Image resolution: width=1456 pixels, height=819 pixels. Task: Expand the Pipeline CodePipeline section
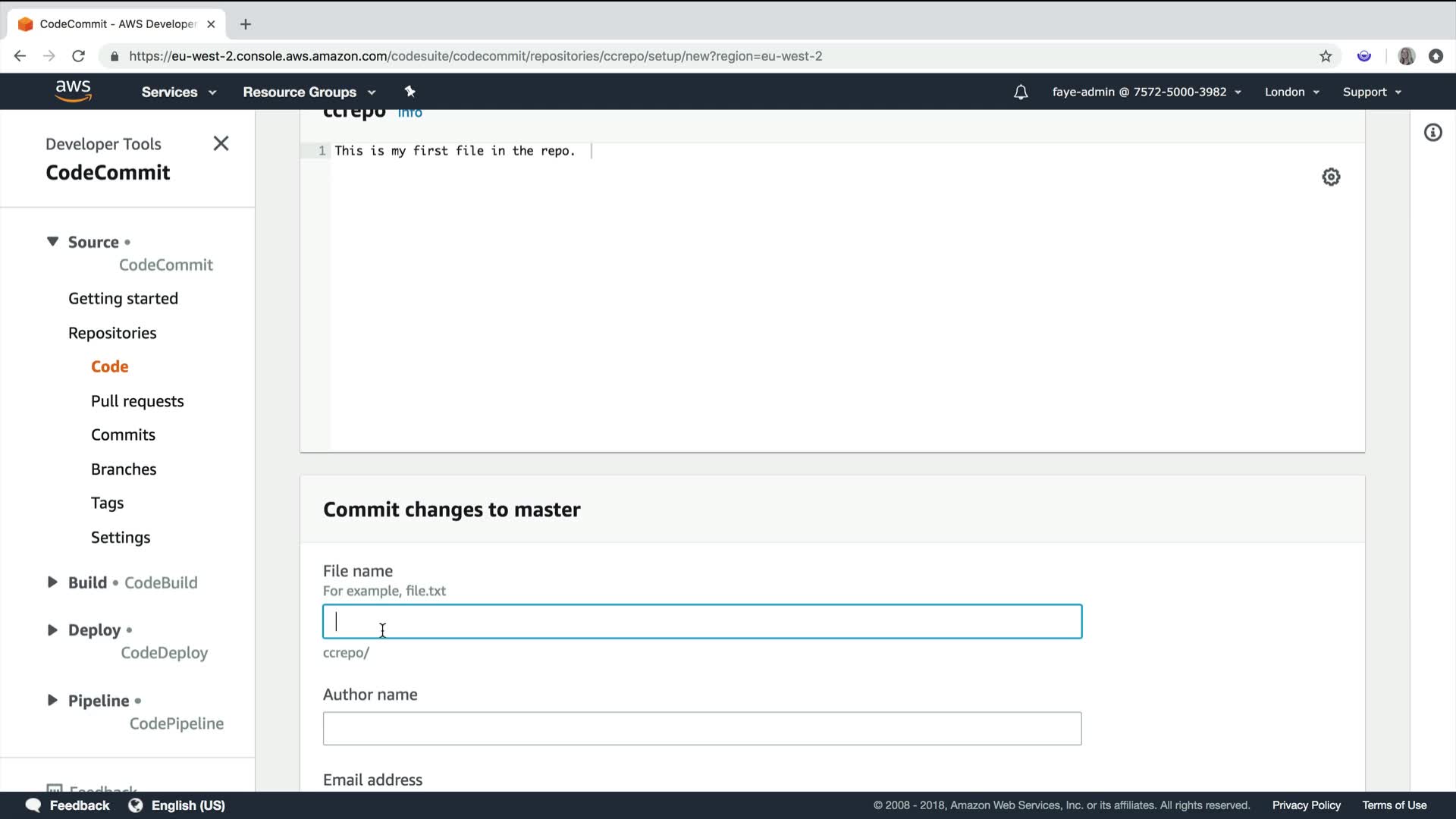point(52,700)
